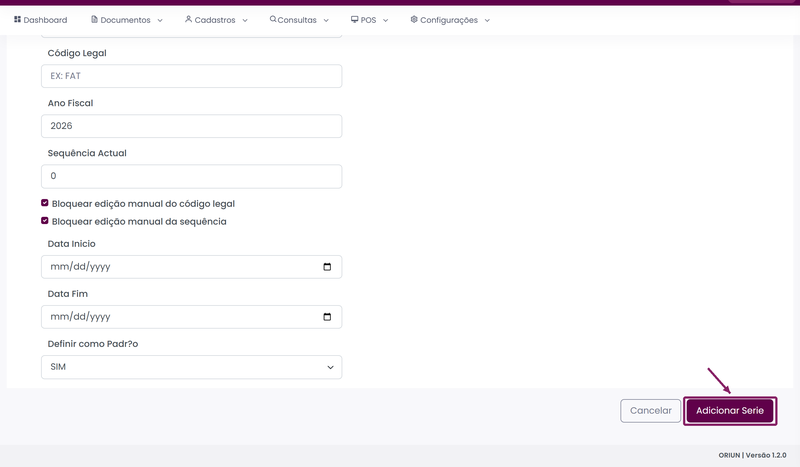
Task: Focus the Código Legal input field
Action: pyautogui.click(x=191, y=76)
